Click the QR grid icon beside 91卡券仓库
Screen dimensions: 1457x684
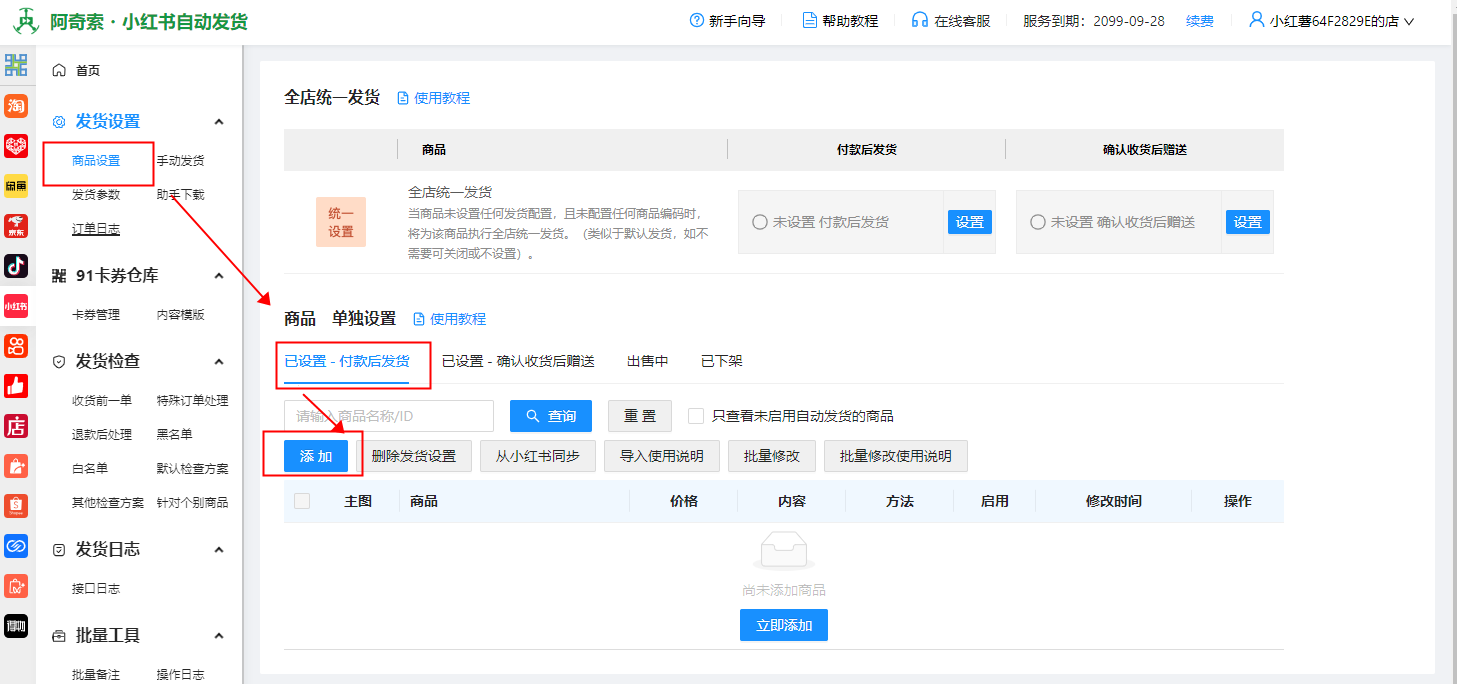pos(59,276)
